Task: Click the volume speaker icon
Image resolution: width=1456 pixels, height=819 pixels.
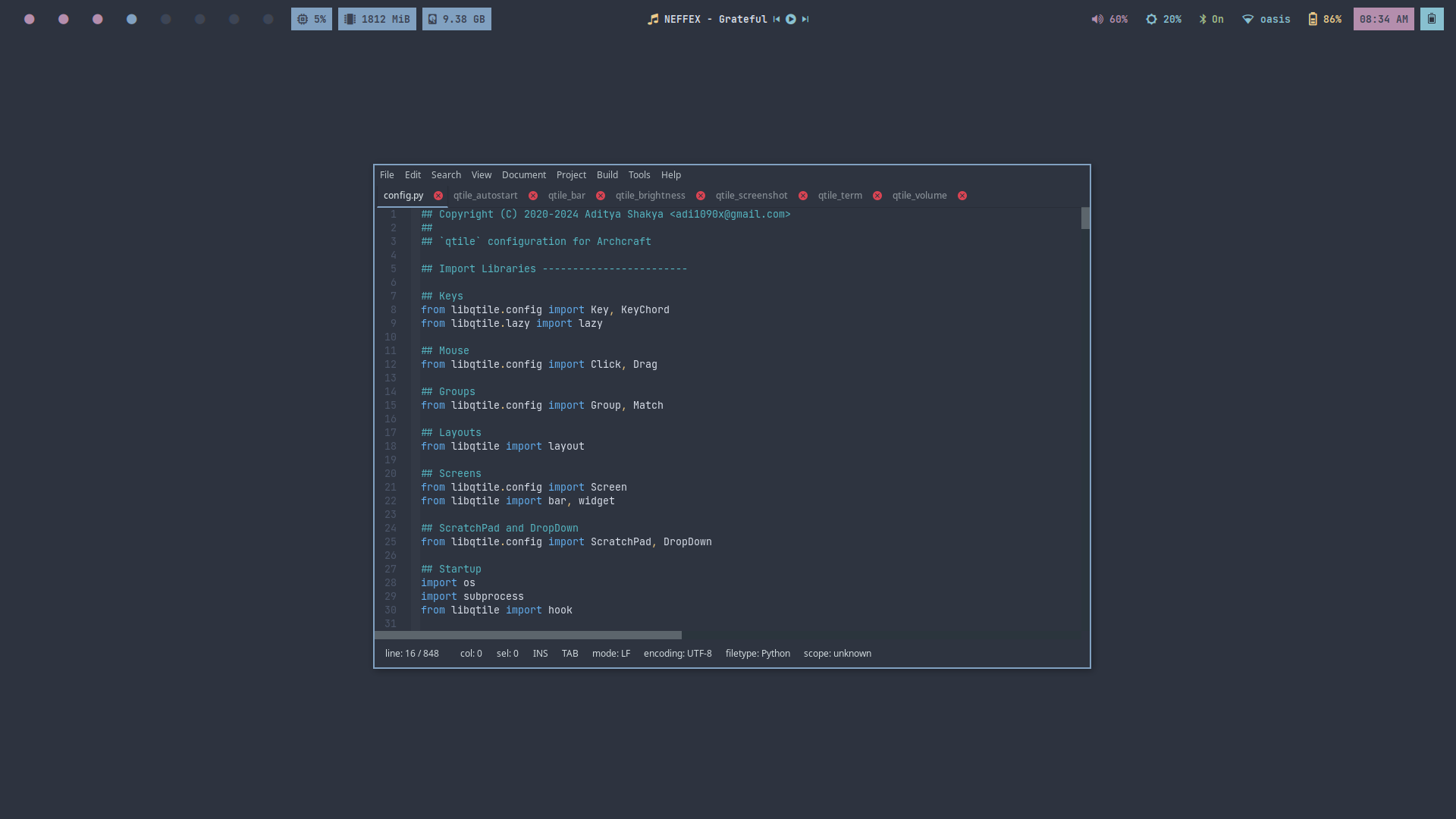Action: [x=1097, y=20]
